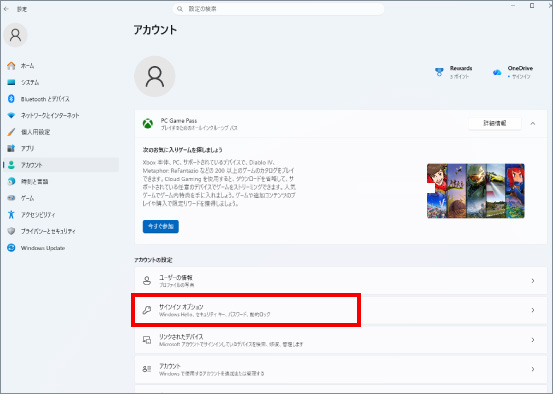
Task: Click the Rewards medal icon
Action: click(x=439, y=72)
